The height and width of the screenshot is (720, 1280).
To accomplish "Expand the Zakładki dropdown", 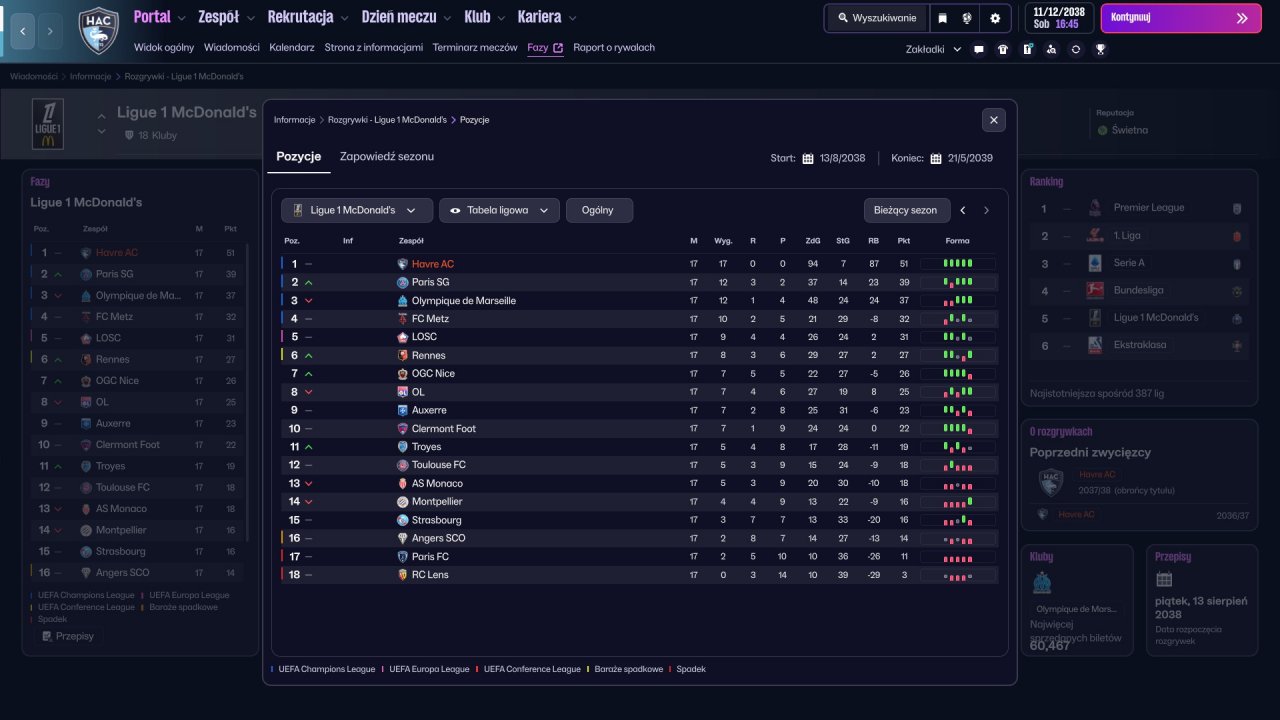I will pos(933,49).
